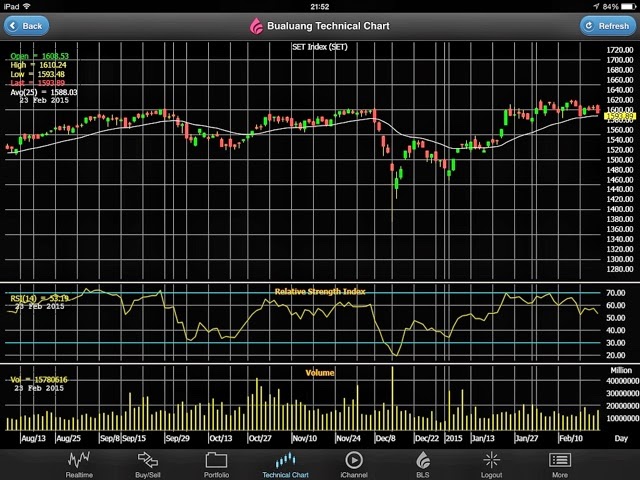Image resolution: width=640 pixels, height=480 pixels.
Task: Click the Relative Strength Index title
Action: click(320, 291)
